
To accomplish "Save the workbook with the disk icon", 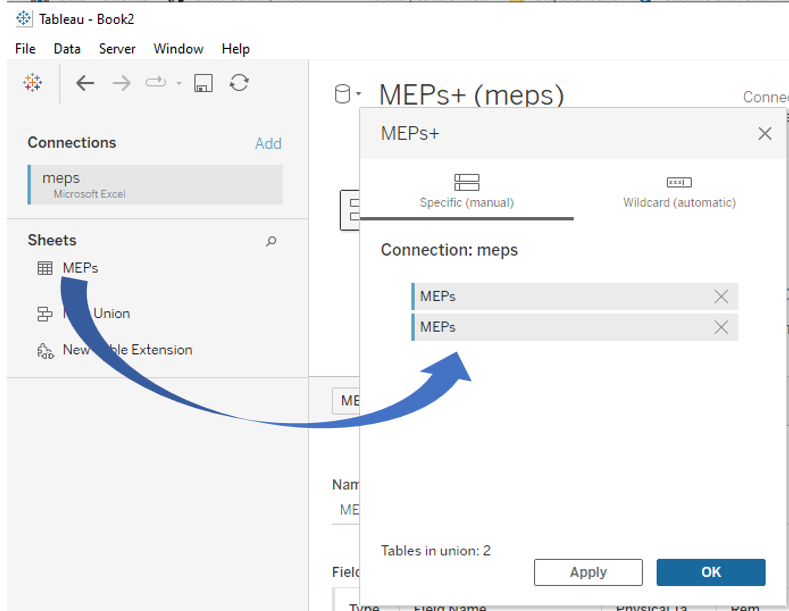I will coord(203,83).
